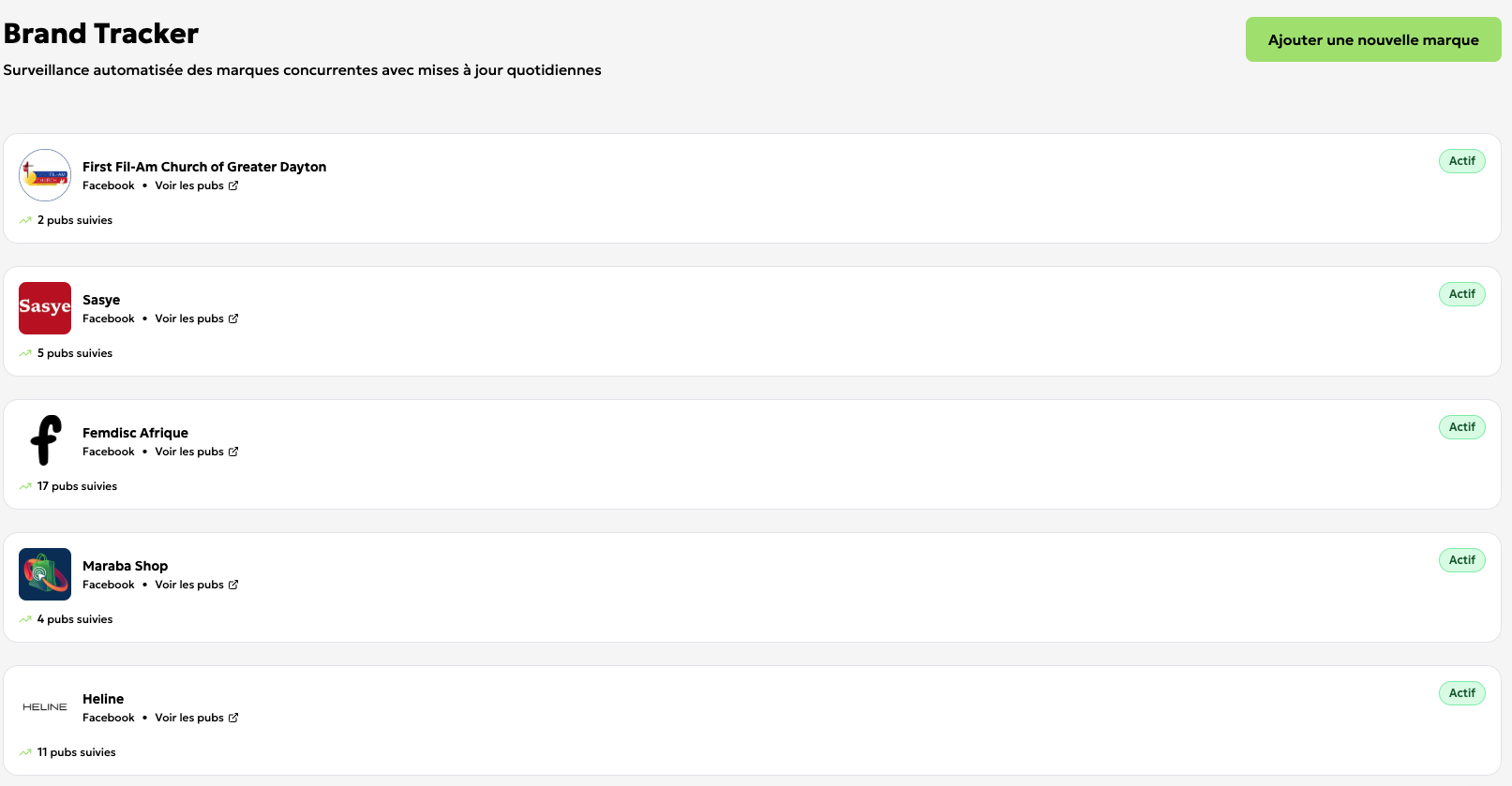This screenshot has height=786, width=1512.
Task: Click external link icon for Sasye ads
Action: coord(233,319)
